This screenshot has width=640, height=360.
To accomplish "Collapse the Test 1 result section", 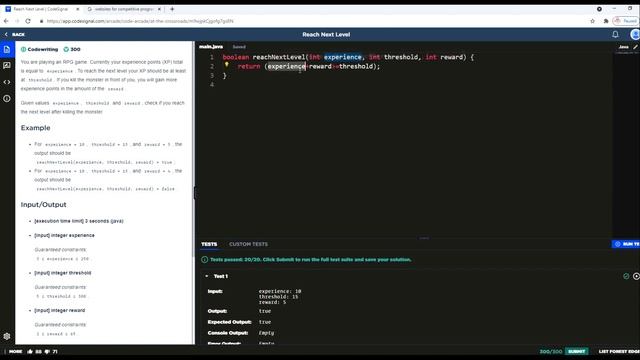I will pos(207,276).
